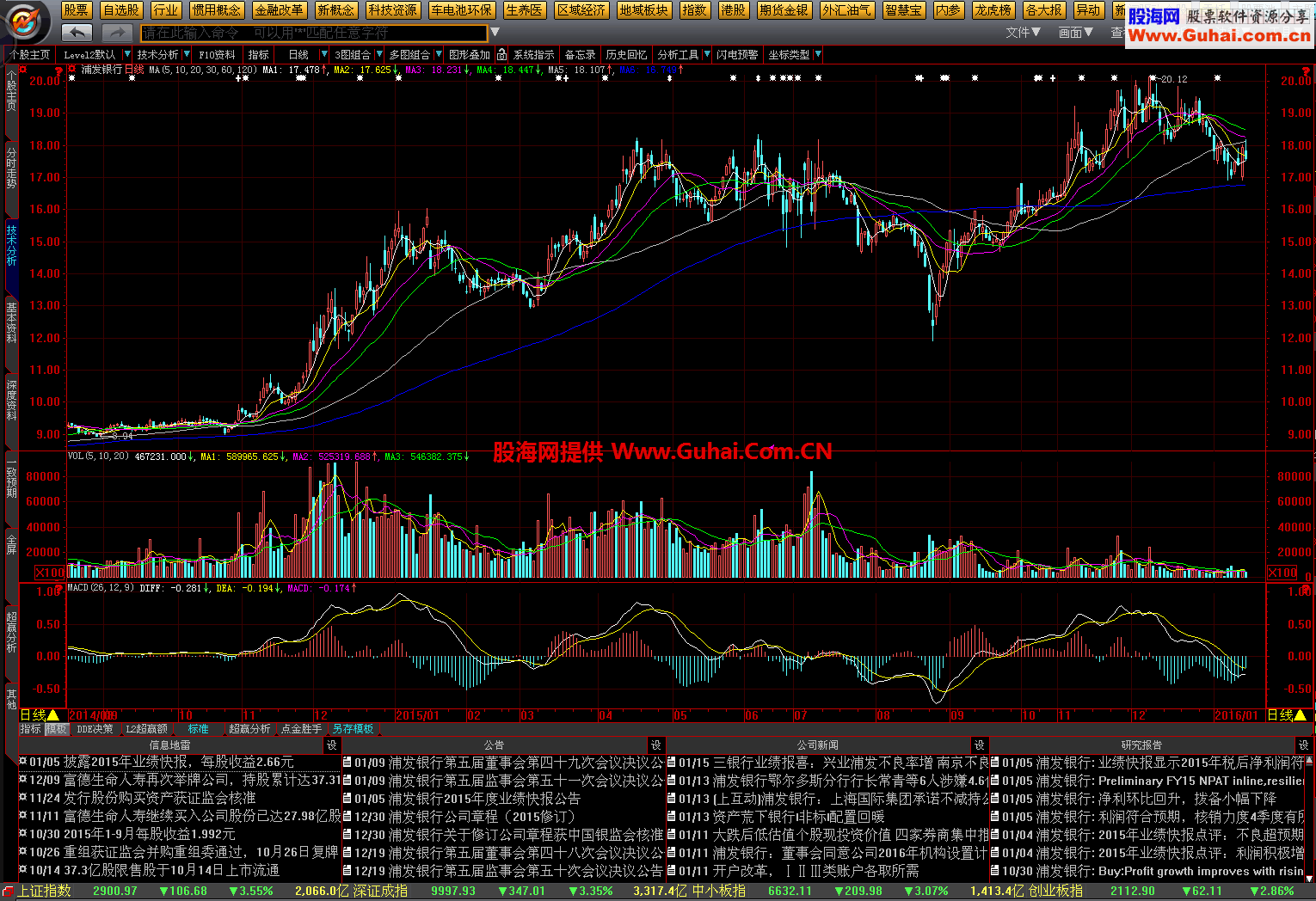Click the chart-header gear icon left of 浦发银行
This screenshot has width=1316, height=901.
coord(72,69)
